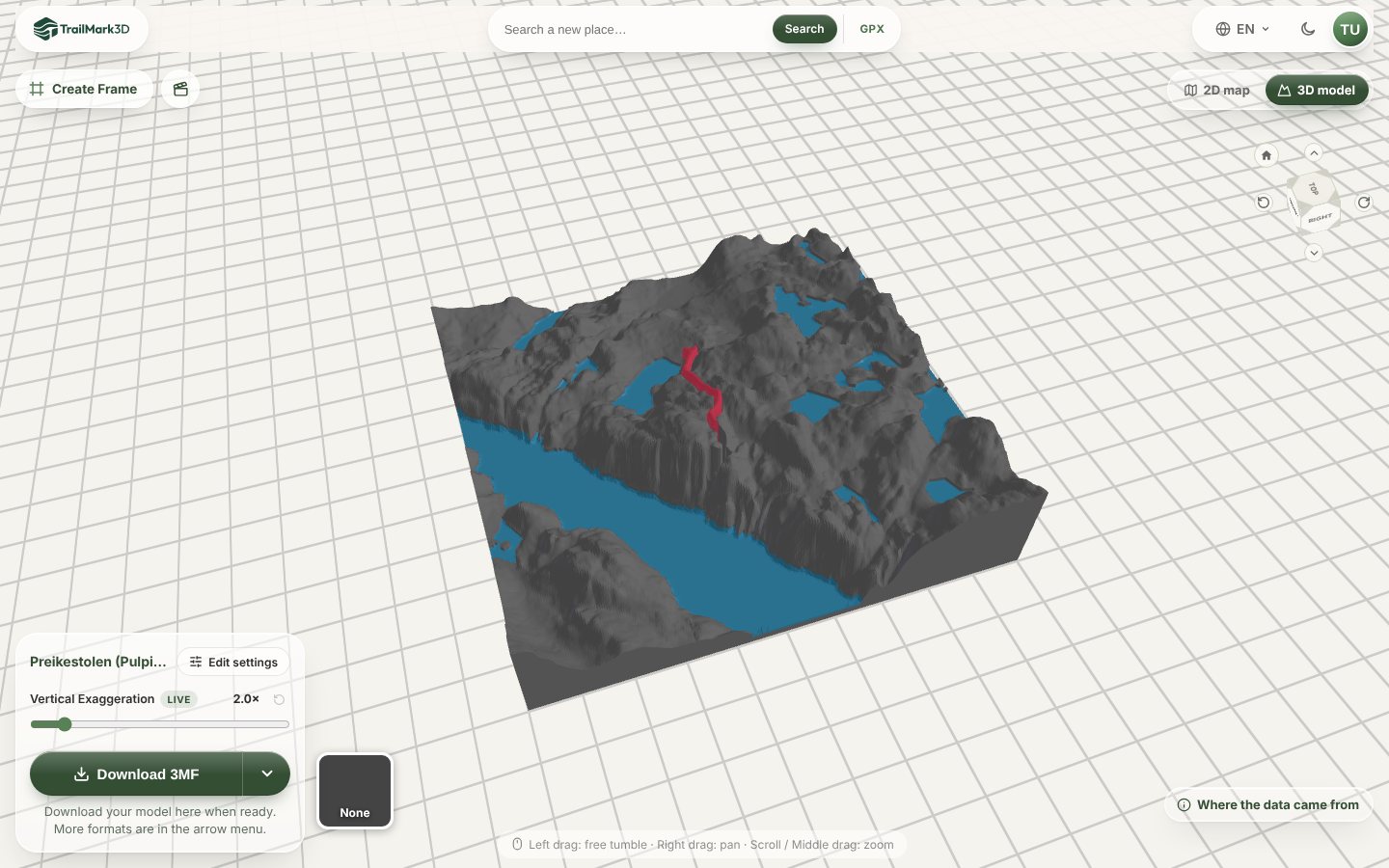Image resolution: width=1389 pixels, height=868 pixels.
Task: Click the Vertical Exaggeration slider handle
Action: pos(65,724)
